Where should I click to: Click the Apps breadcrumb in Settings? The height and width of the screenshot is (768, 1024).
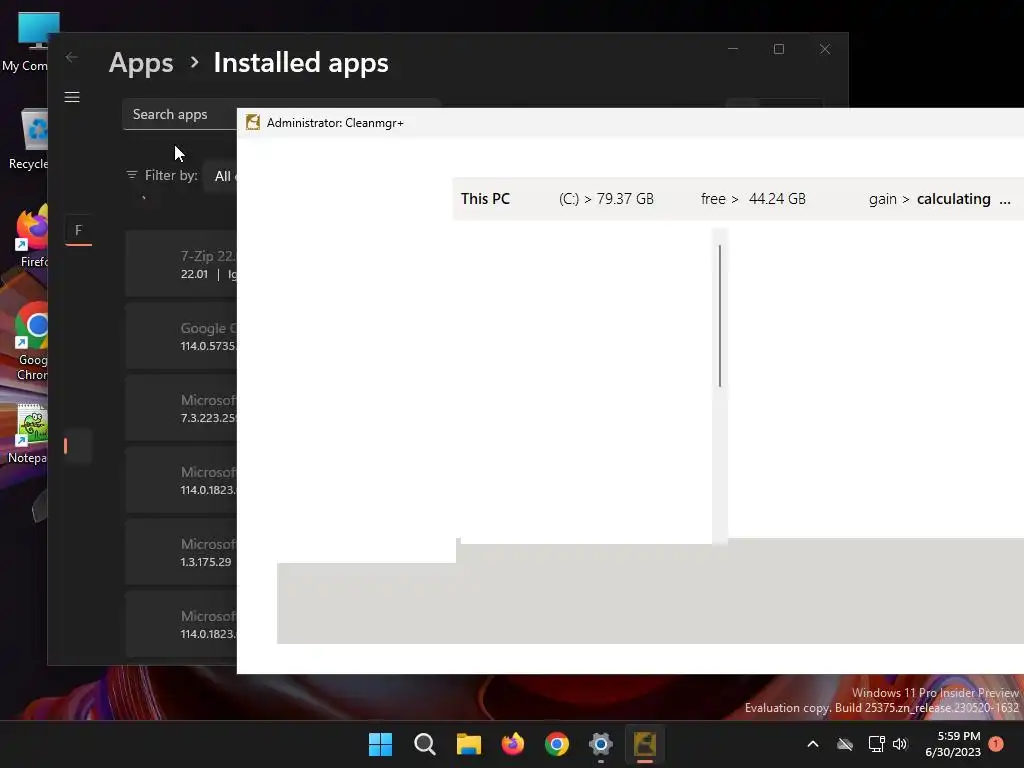coord(141,63)
